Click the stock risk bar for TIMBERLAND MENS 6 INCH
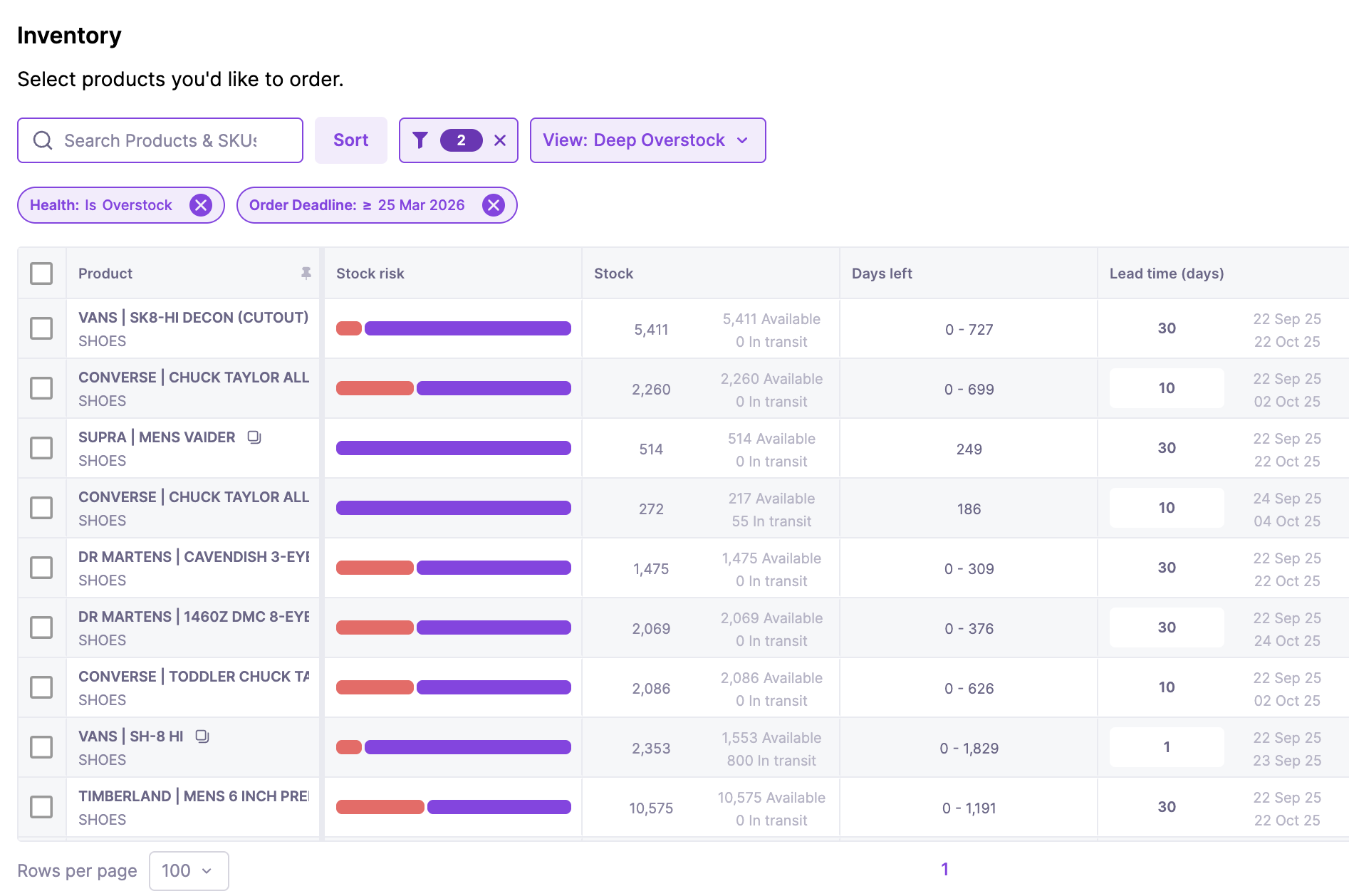 click(x=454, y=807)
